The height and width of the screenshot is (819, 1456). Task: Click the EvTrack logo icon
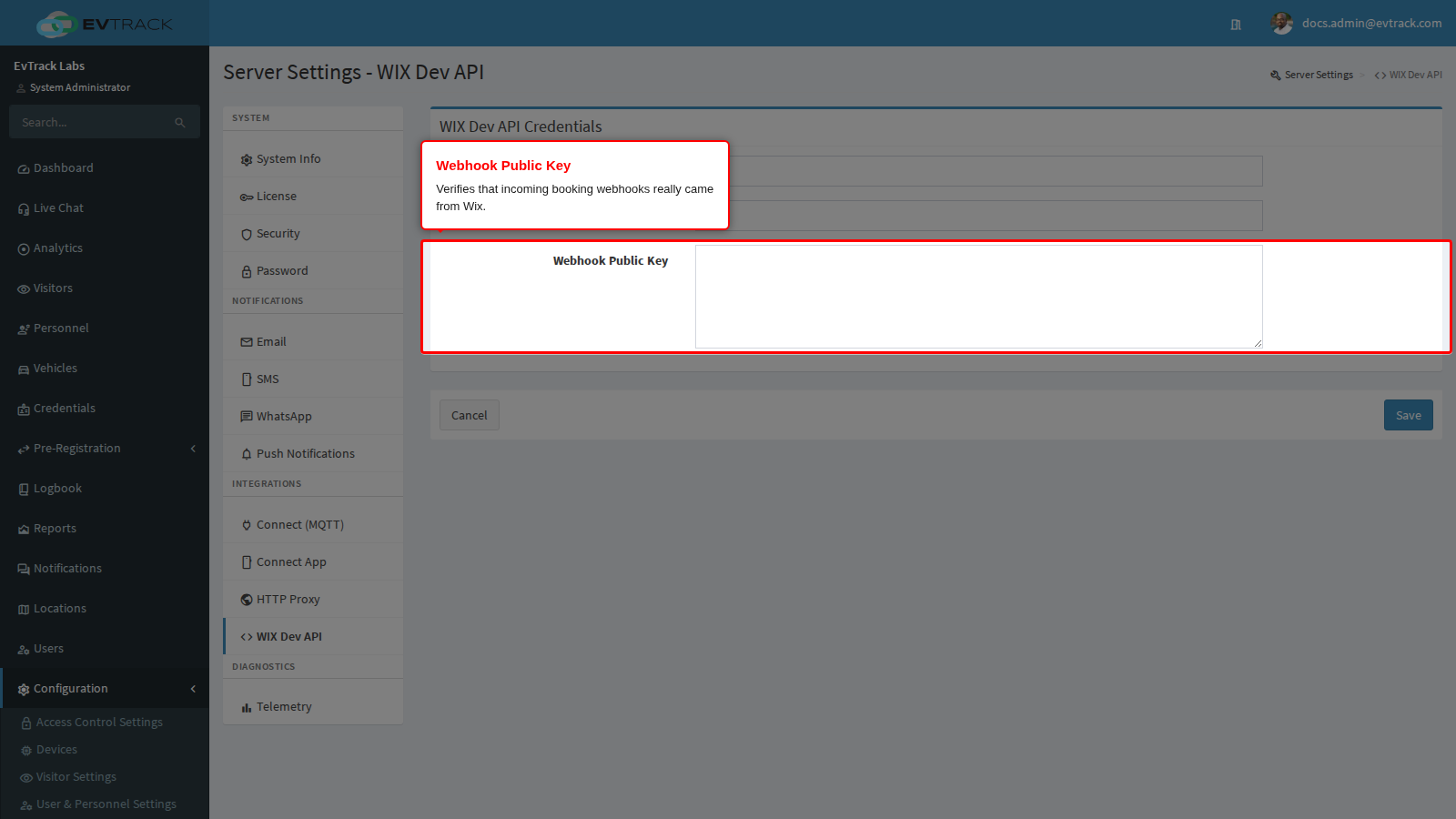click(x=56, y=24)
